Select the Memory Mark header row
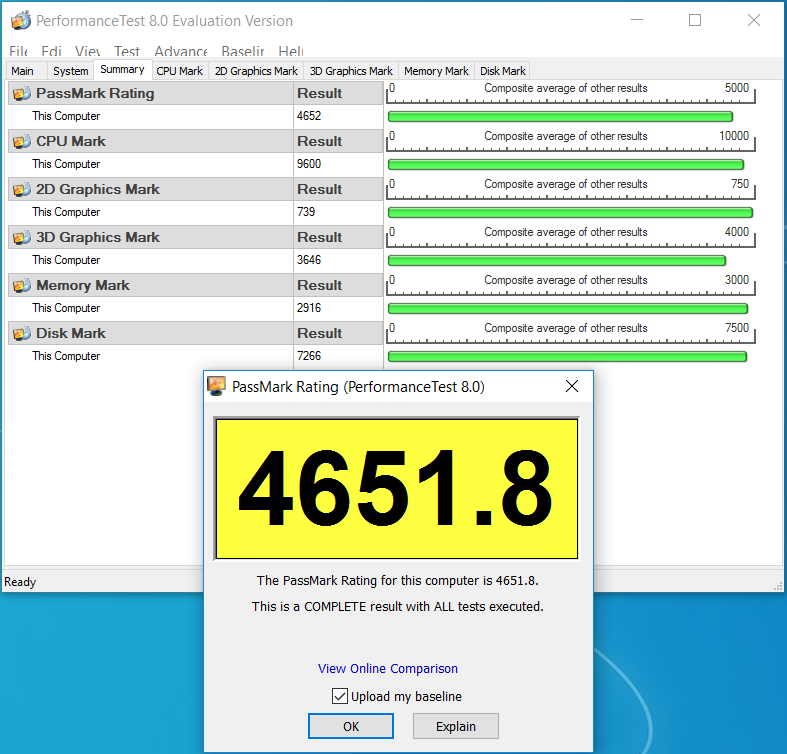This screenshot has height=754, width=787. point(196,285)
